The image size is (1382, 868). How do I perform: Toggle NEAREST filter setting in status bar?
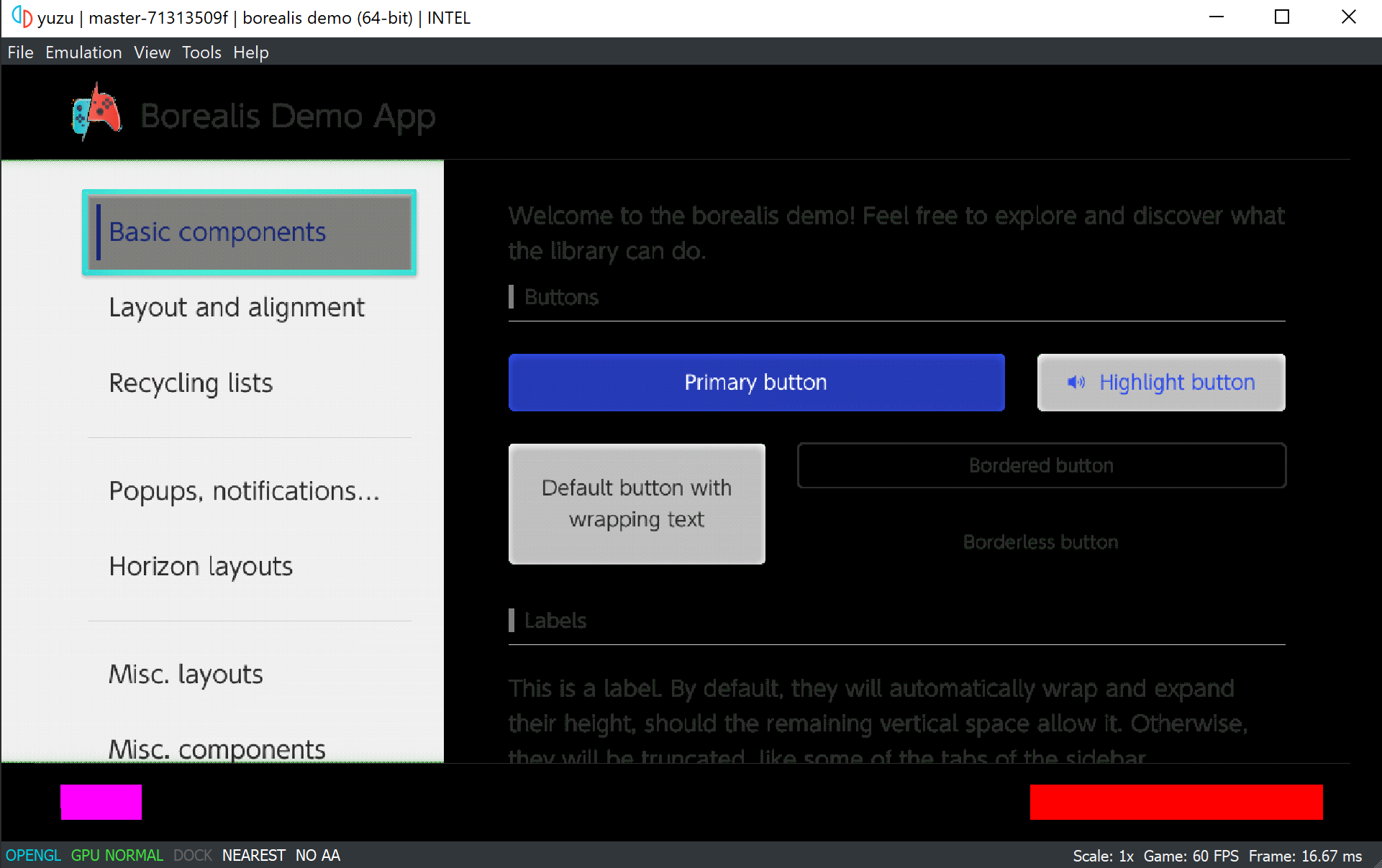253,855
